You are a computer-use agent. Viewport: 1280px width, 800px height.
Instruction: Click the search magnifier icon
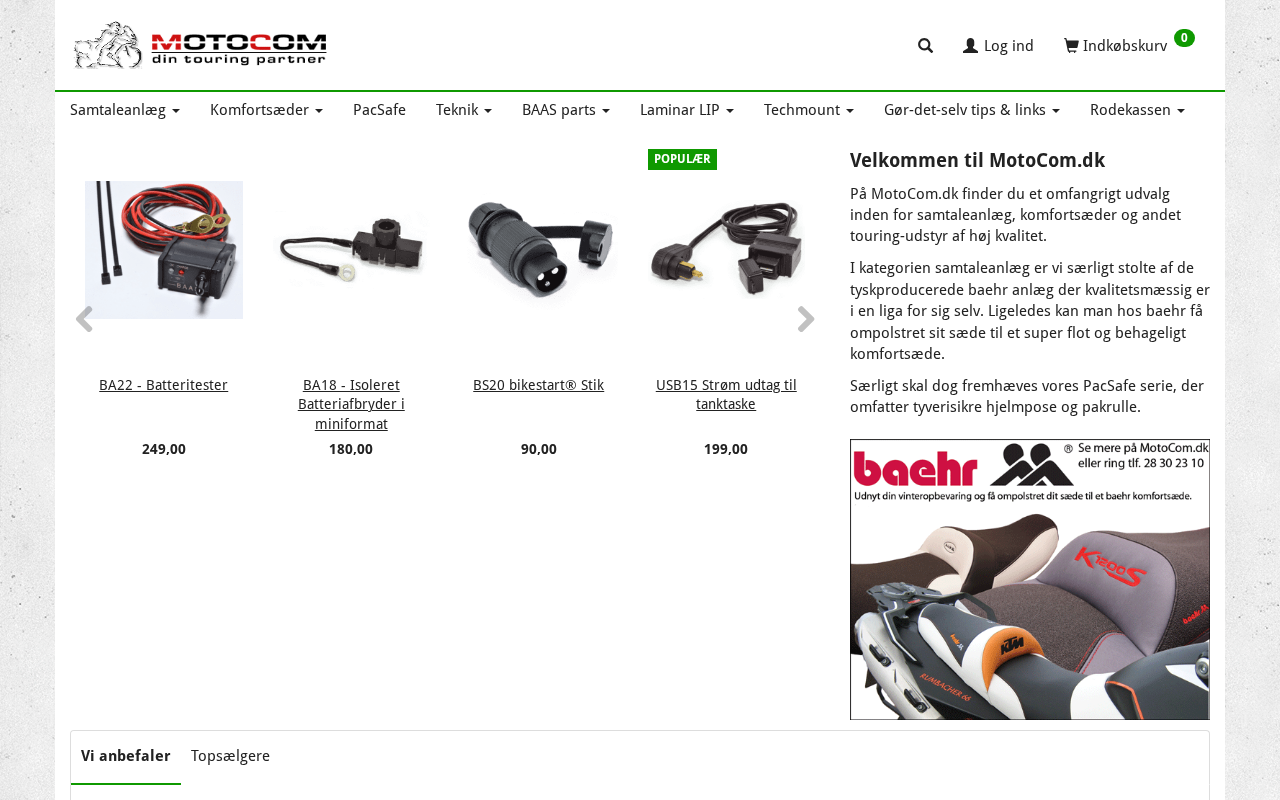click(x=925, y=46)
